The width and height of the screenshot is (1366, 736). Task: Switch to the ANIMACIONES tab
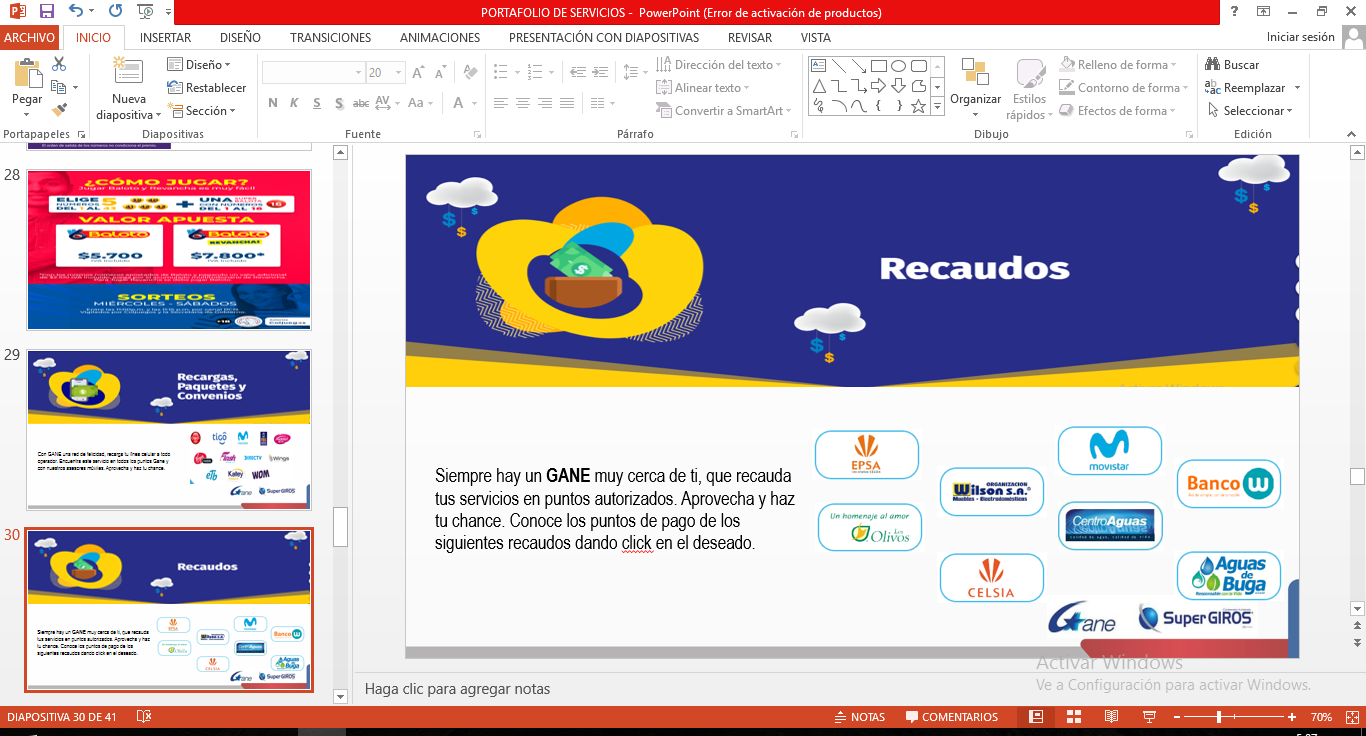pos(440,38)
